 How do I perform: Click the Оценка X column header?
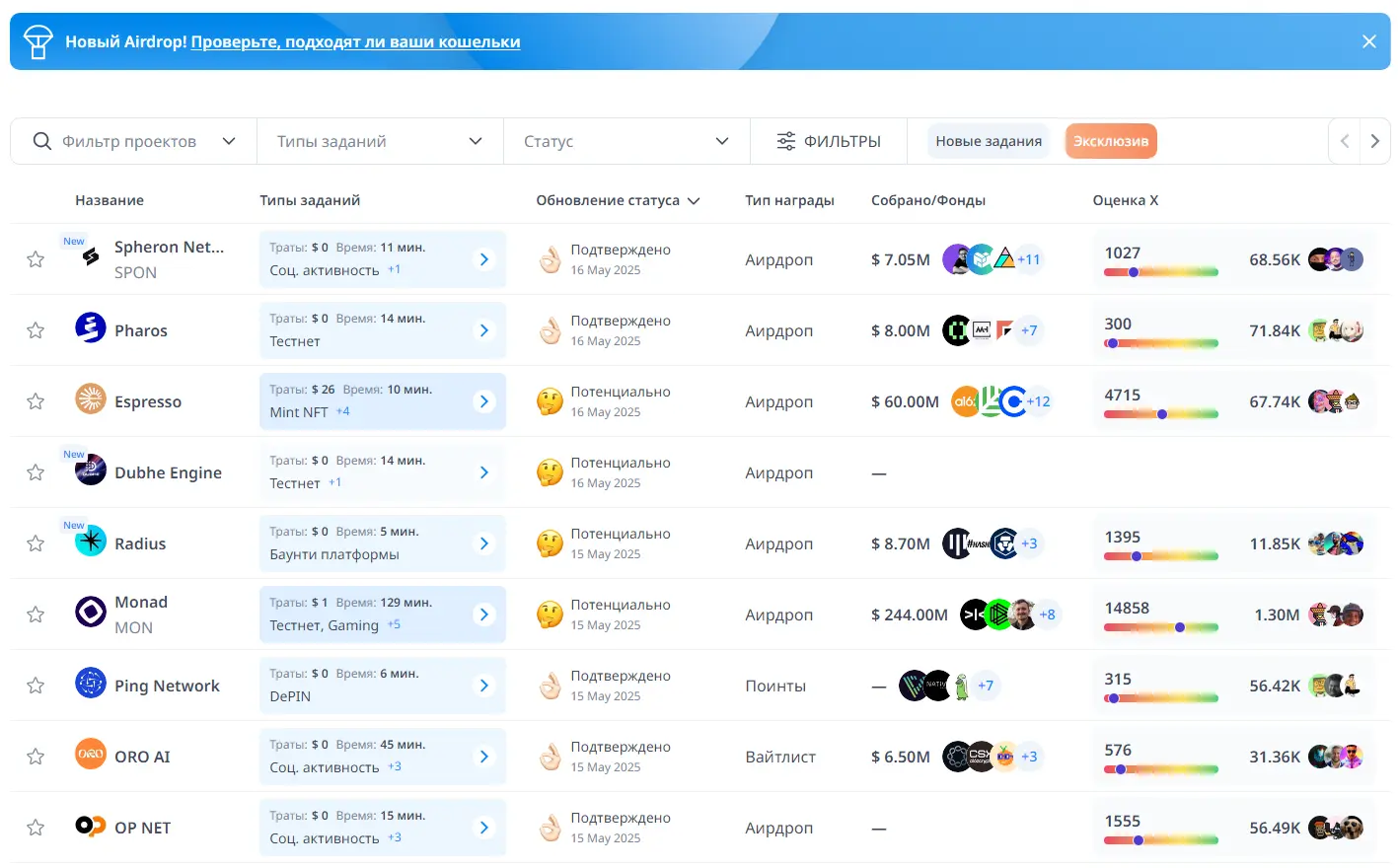1126,200
